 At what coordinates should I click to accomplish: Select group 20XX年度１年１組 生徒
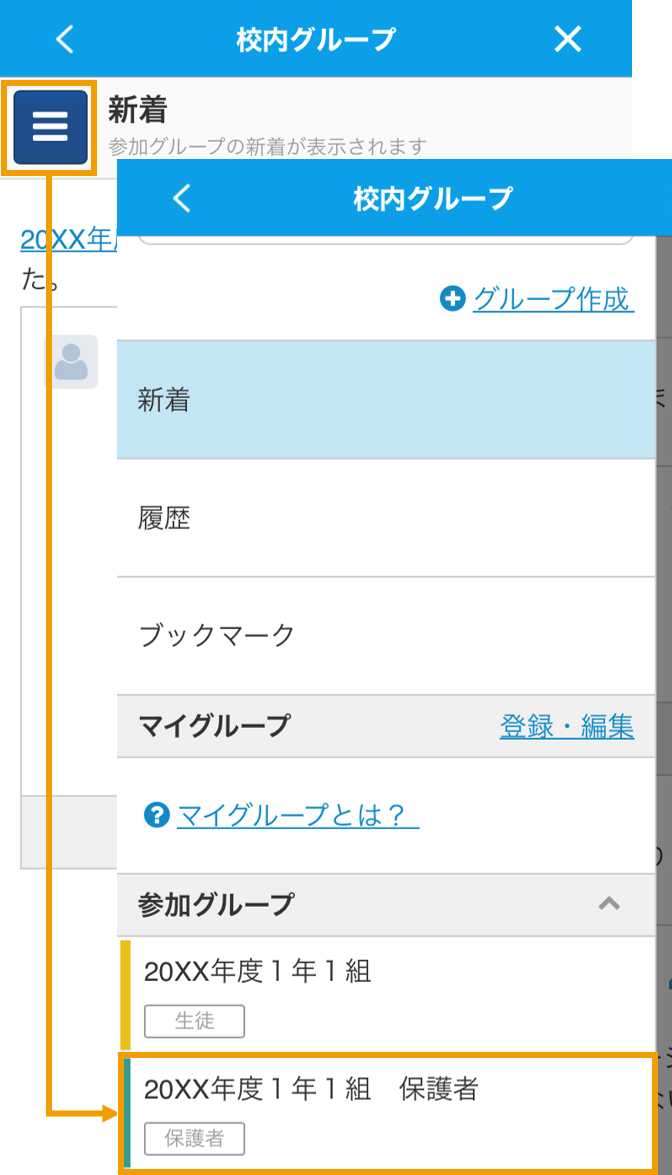tap(386, 994)
